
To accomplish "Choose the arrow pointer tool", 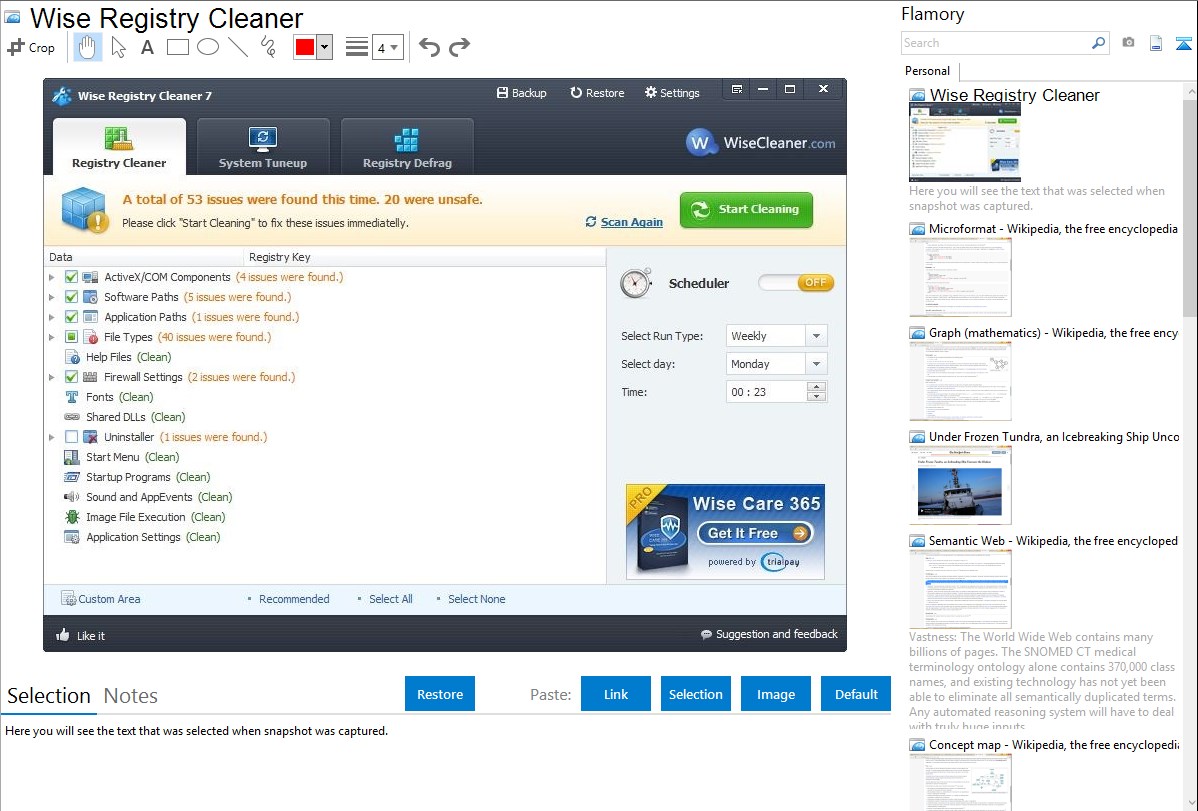I will pyautogui.click(x=118, y=47).
